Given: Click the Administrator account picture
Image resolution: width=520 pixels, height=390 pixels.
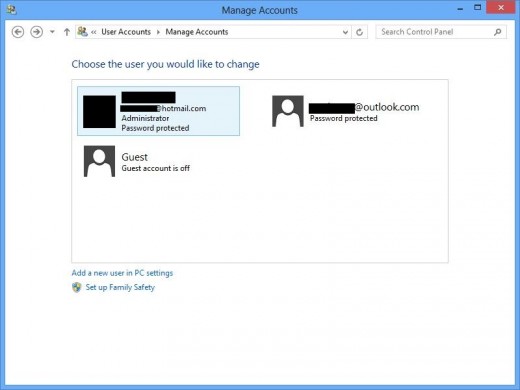Looking at the screenshot, I should 99,112.
